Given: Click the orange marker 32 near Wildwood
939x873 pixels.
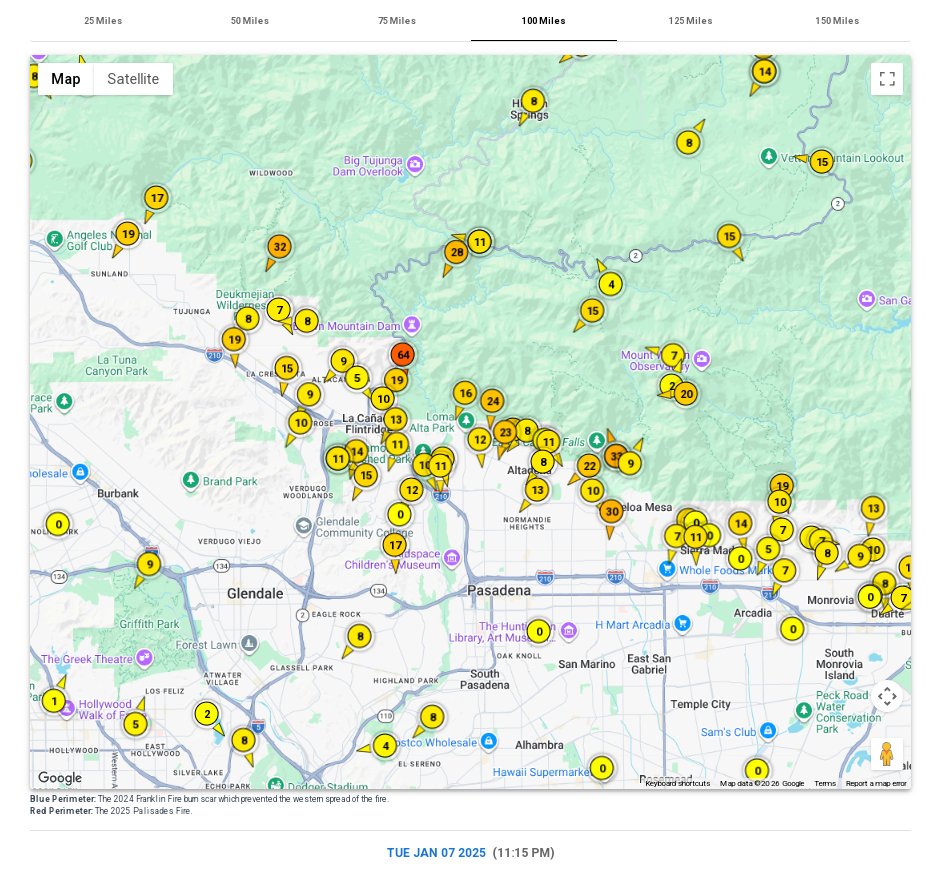Looking at the screenshot, I should click(x=280, y=247).
